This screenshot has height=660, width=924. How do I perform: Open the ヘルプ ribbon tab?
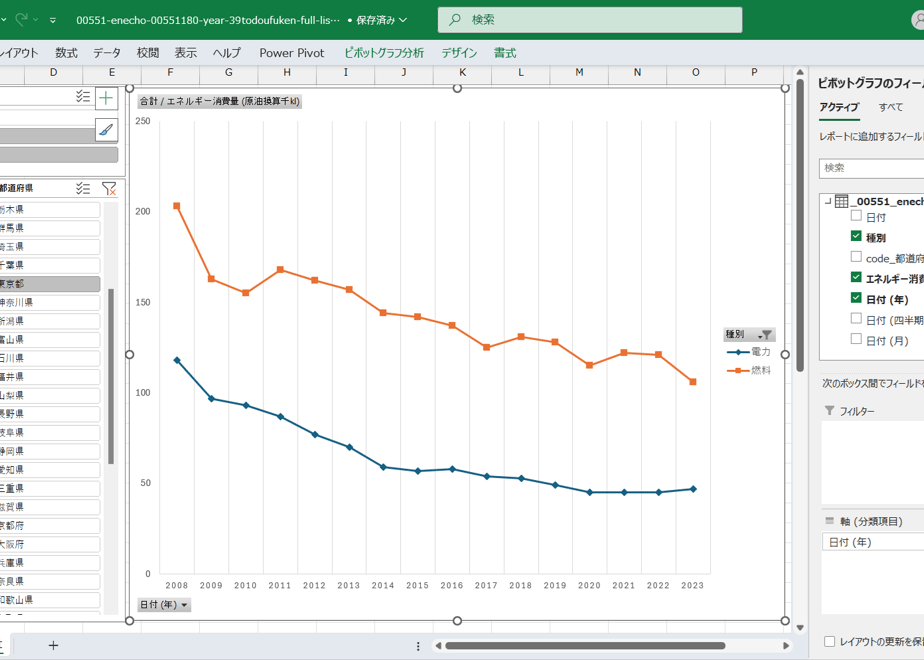[227, 53]
